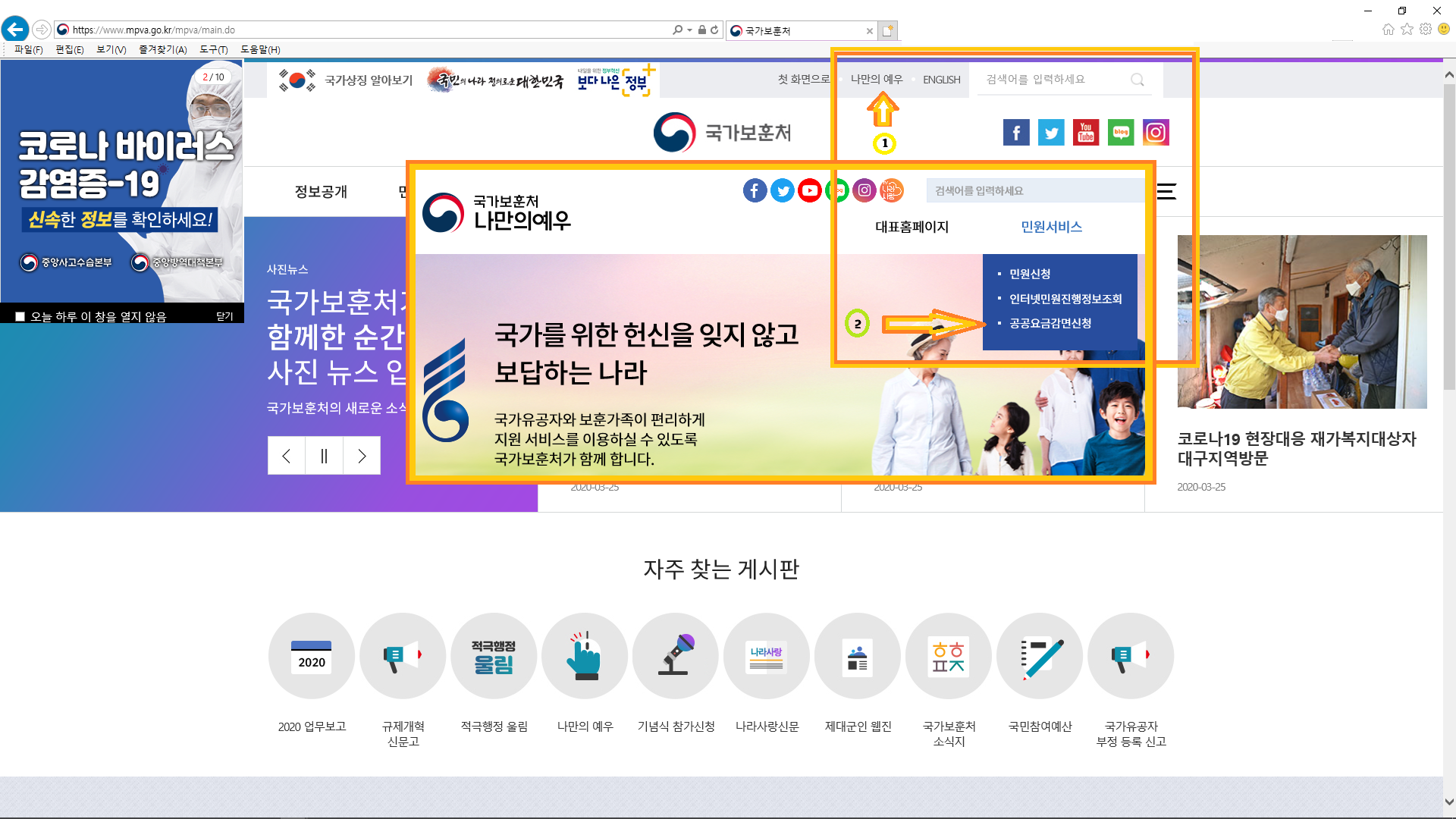1456x819 pixels.
Task: Open the YouTube icon in the header
Action: [x=1086, y=133]
